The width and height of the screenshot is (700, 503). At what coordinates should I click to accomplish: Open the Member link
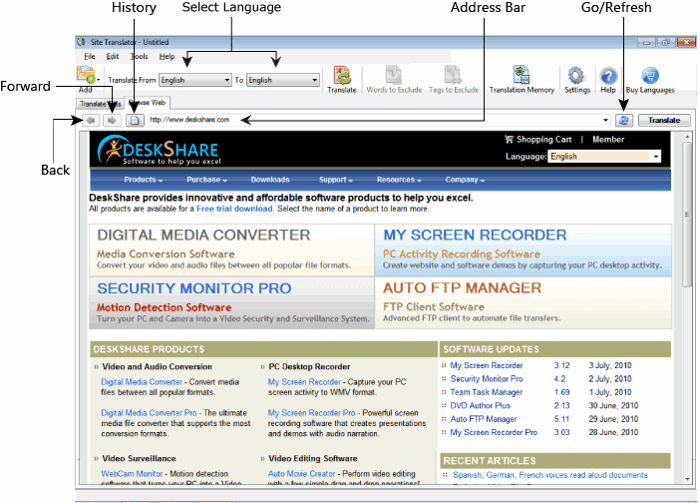point(608,139)
